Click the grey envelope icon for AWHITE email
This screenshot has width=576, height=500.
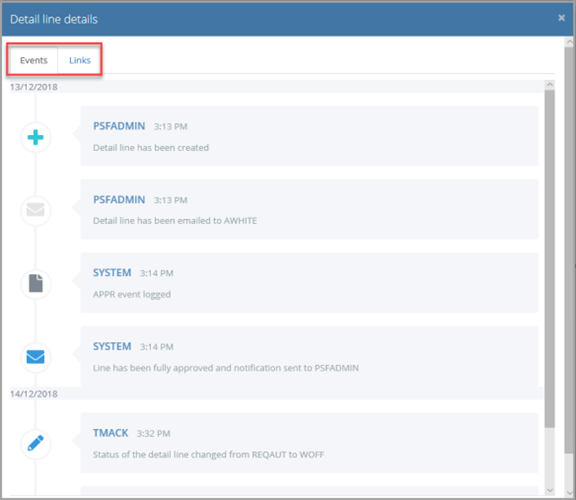[x=36, y=210]
